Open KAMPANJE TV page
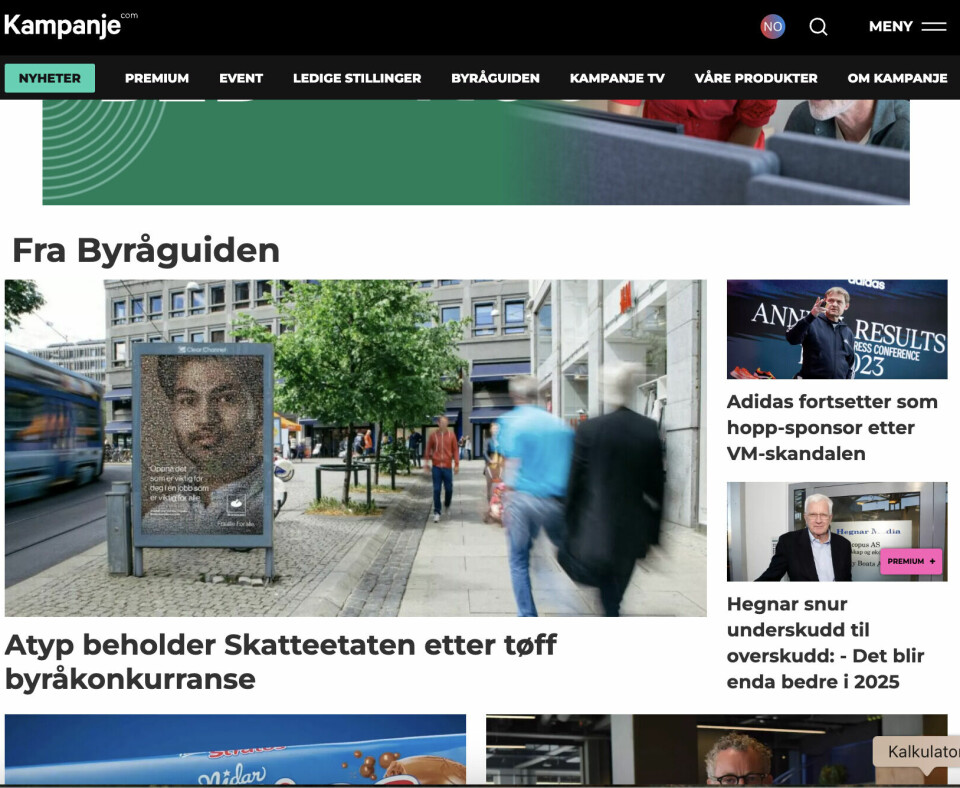This screenshot has height=788, width=960. (x=617, y=78)
